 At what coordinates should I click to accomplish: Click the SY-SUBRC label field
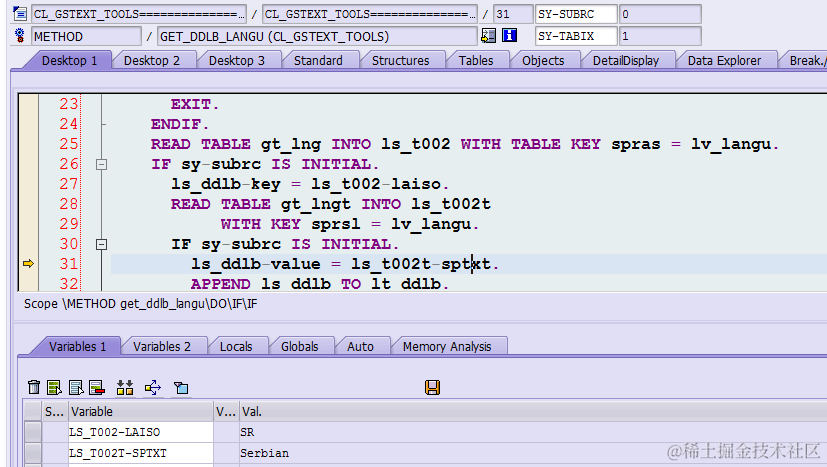tap(576, 14)
